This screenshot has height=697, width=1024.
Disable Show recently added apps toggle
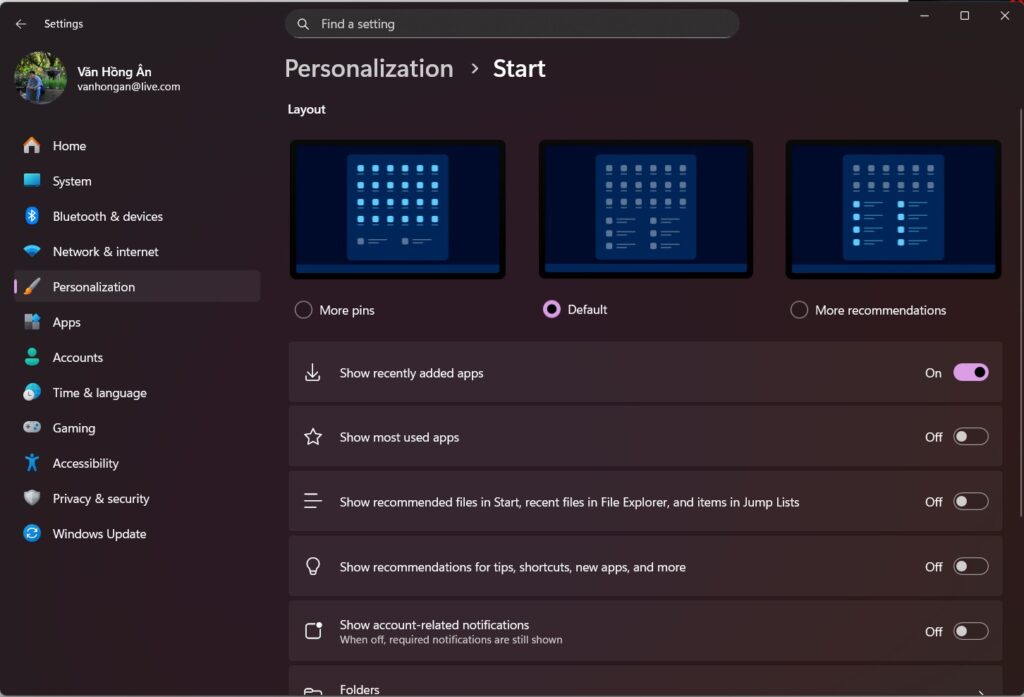click(x=970, y=373)
